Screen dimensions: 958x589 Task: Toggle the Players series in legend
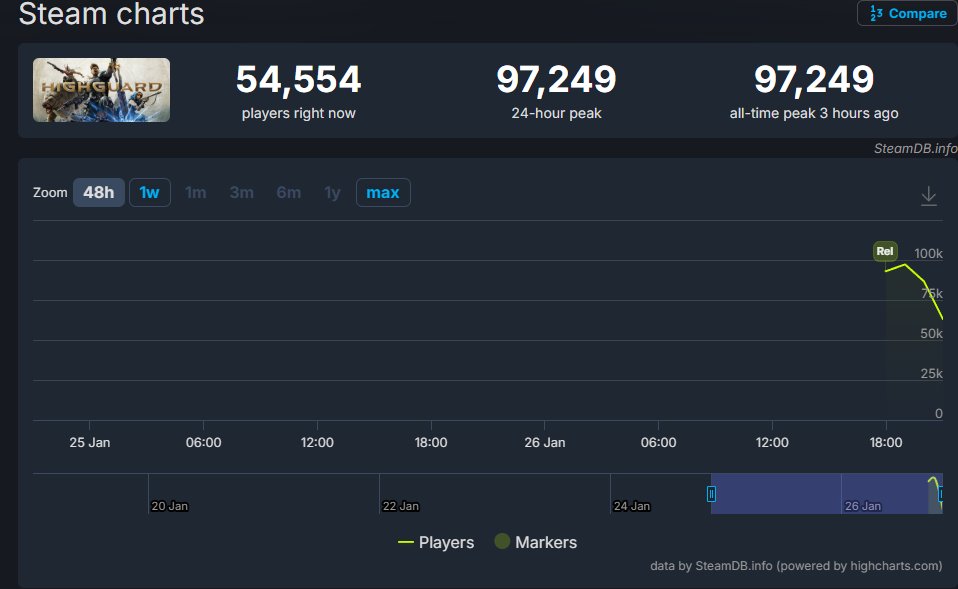[x=436, y=542]
